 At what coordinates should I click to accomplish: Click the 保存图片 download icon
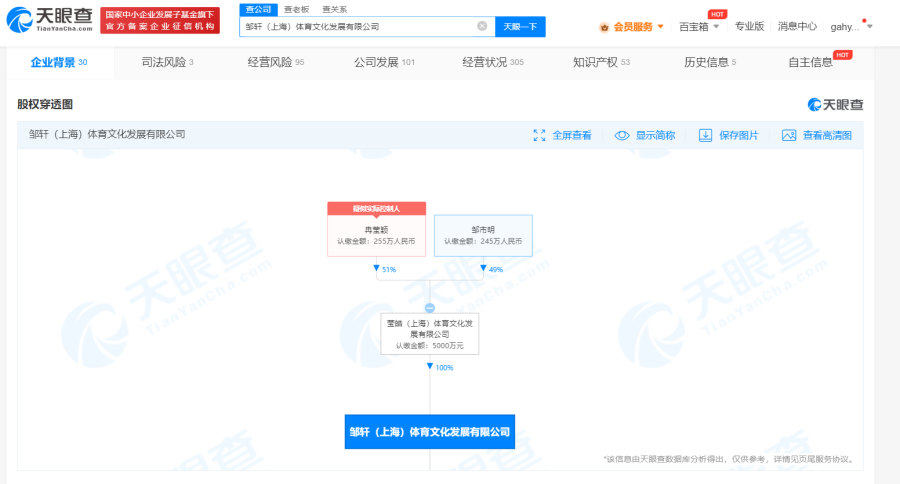pyautogui.click(x=705, y=135)
